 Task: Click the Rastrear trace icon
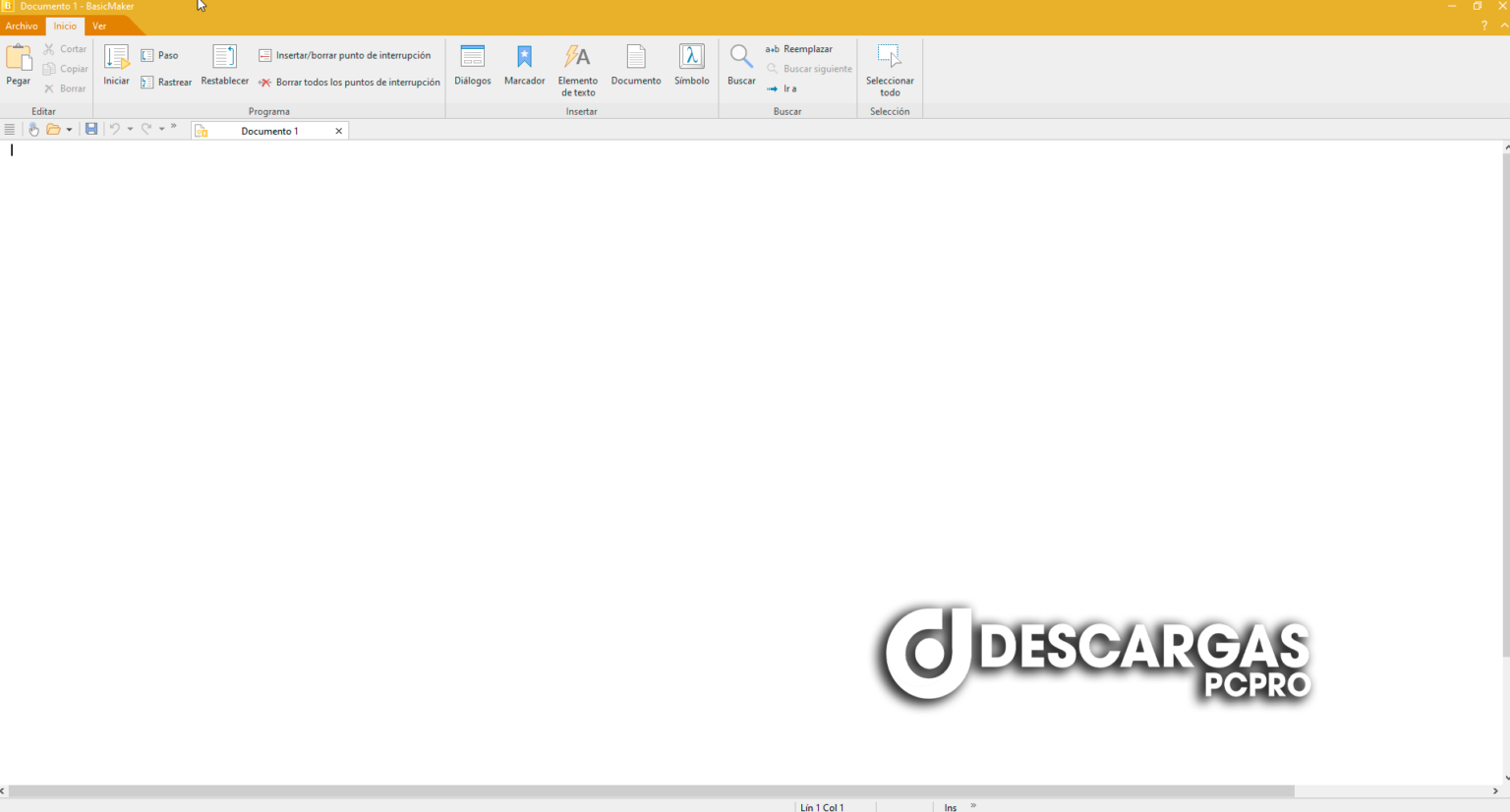coord(147,83)
